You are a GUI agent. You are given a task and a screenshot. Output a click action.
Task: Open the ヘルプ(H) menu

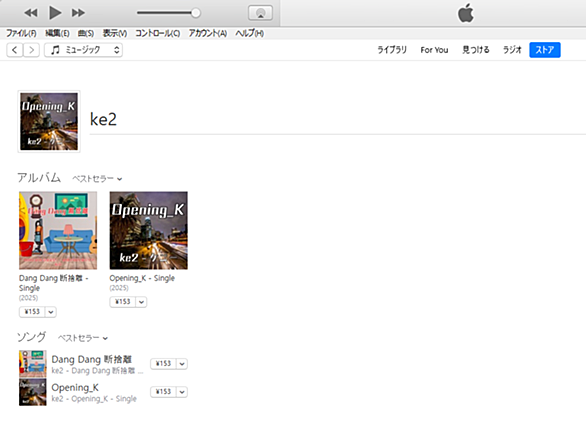(249, 33)
